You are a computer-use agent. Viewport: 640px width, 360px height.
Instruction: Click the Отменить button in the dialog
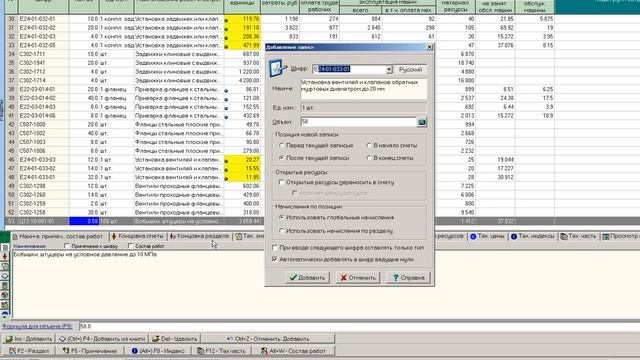[358, 278]
